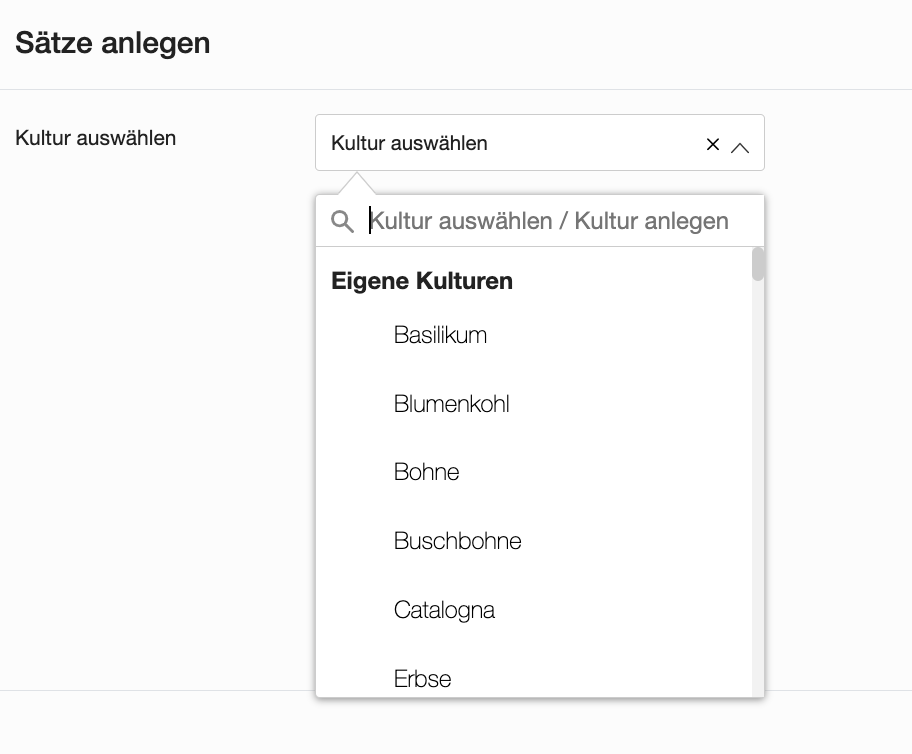Click the empty space left of Basilikum
This screenshot has width=912, height=754.
pyautogui.click(x=355, y=335)
